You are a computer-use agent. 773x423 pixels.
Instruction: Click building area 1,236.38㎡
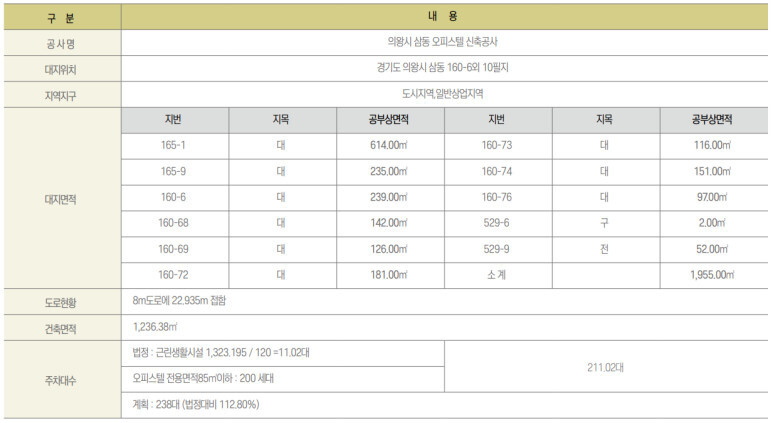point(155,327)
